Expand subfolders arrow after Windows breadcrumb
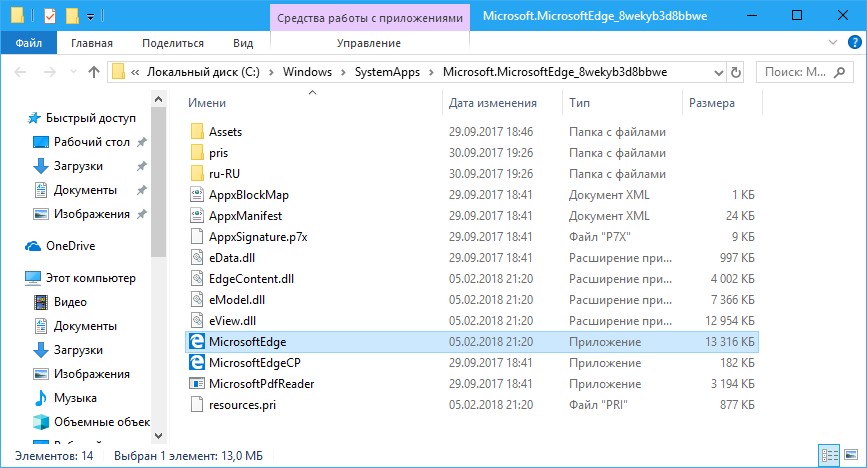This screenshot has width=867, height=468. pyautogui.click(x=343, y=72)
